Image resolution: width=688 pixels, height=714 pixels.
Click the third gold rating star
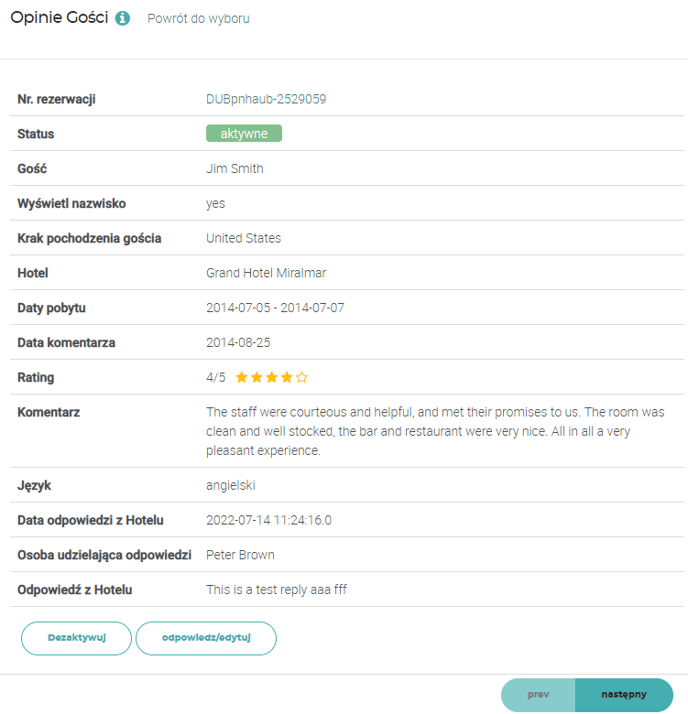coord(272,378)
